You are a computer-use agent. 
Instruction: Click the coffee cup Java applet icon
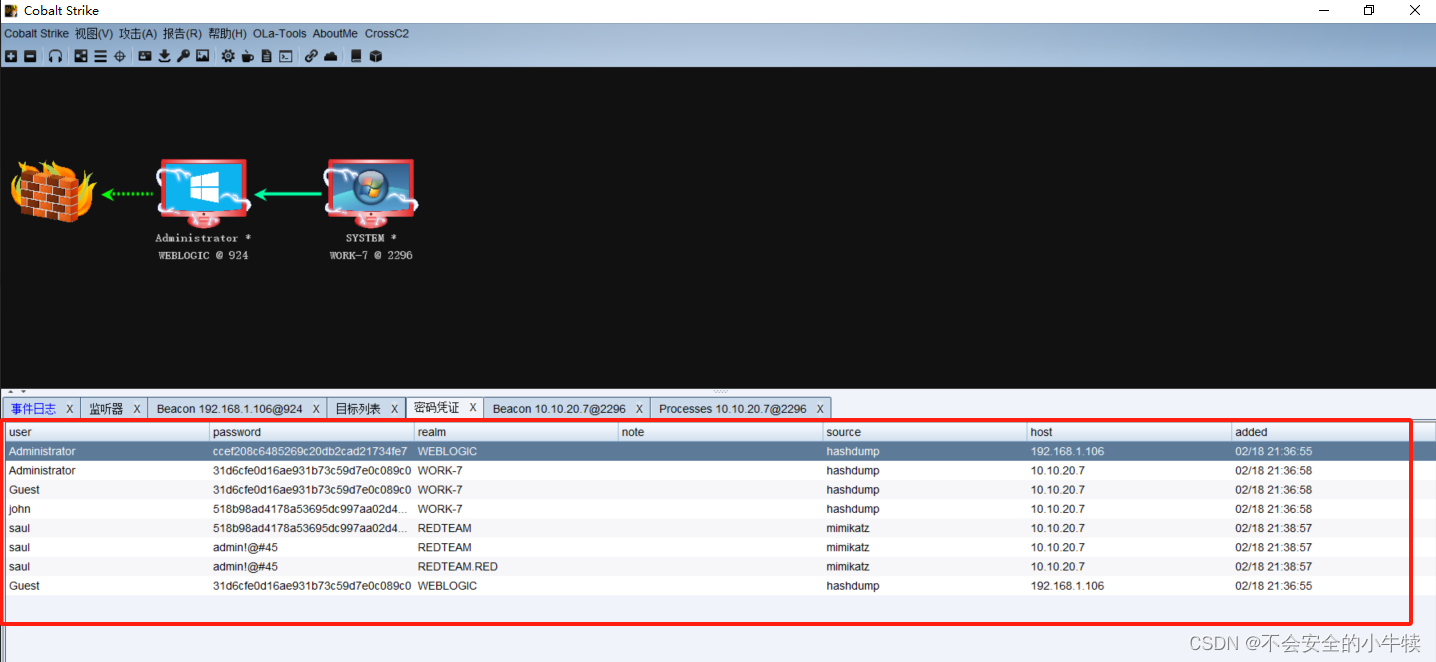[247, 56]
